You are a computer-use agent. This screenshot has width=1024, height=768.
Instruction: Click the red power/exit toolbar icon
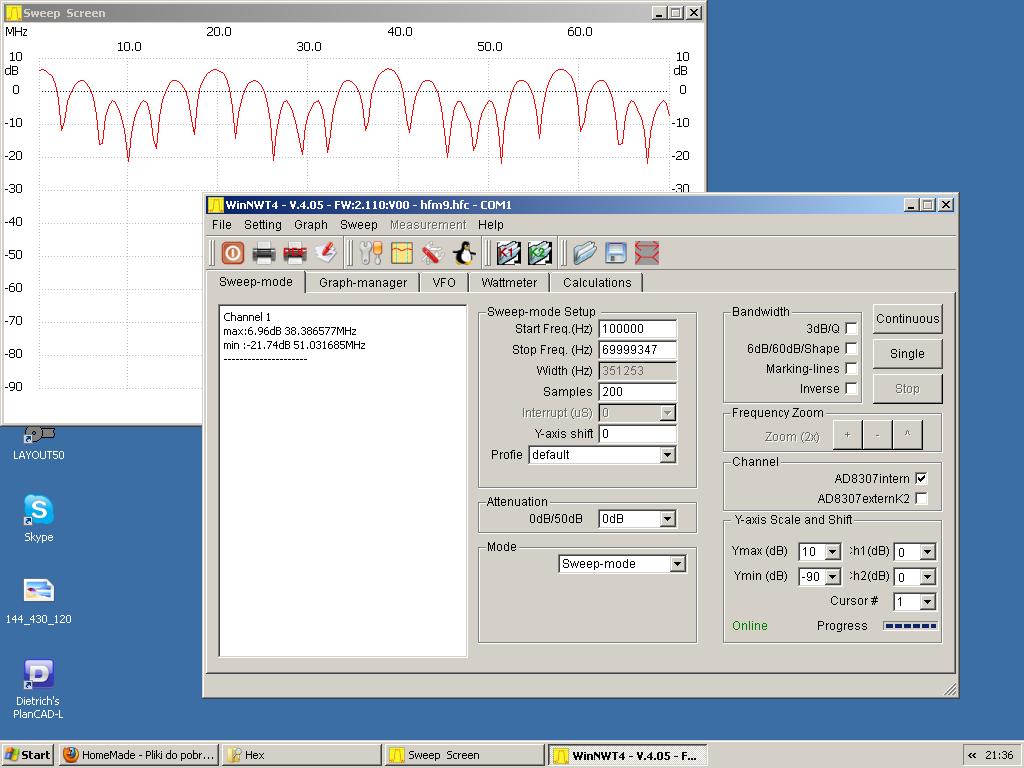(233, 253)
